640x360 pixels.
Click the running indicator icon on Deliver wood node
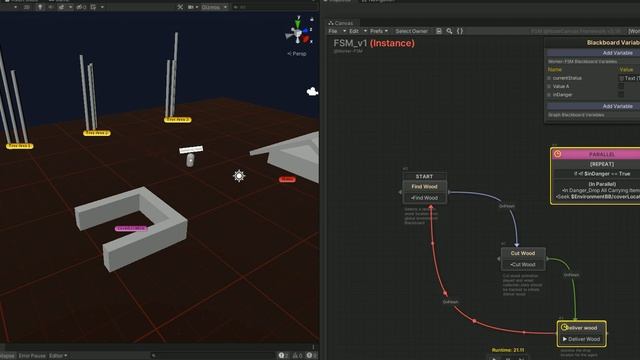tap(564, 327)
